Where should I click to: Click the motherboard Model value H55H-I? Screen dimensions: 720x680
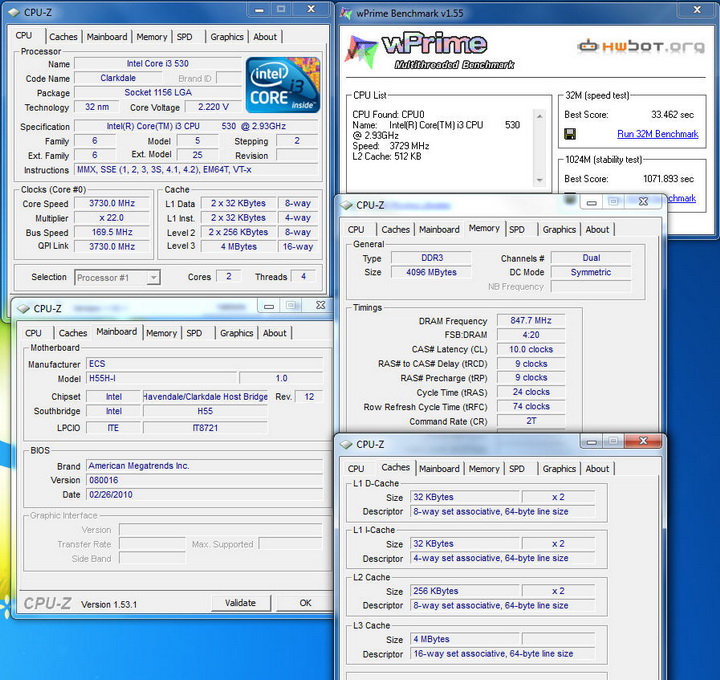[x=161, y=378]
